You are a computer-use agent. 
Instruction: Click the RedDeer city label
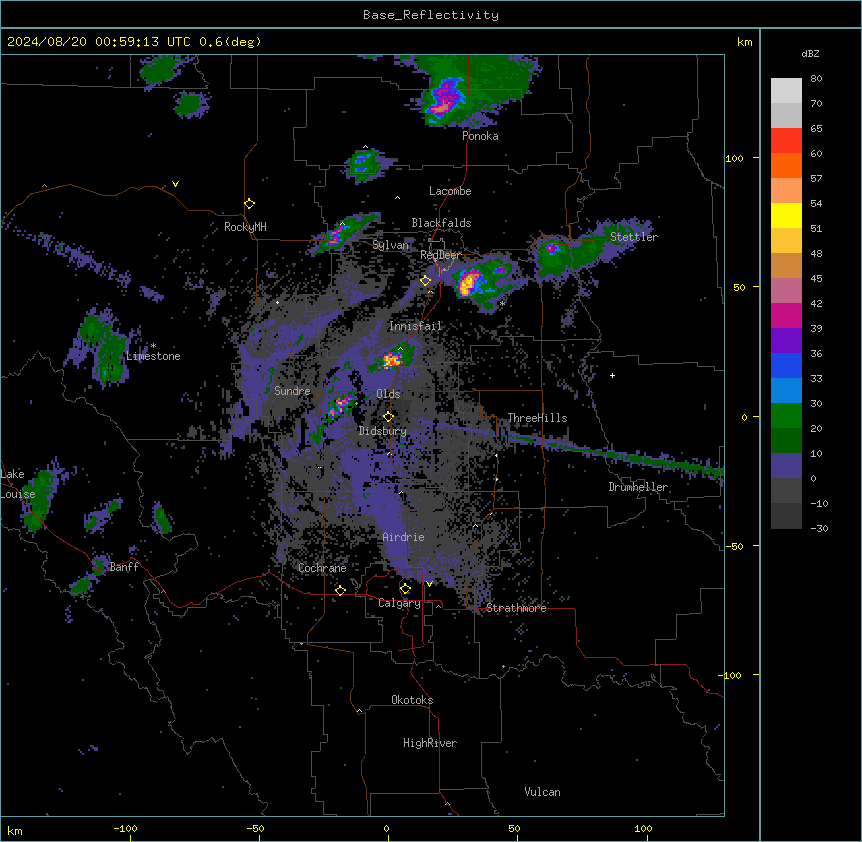pos(440,255)
